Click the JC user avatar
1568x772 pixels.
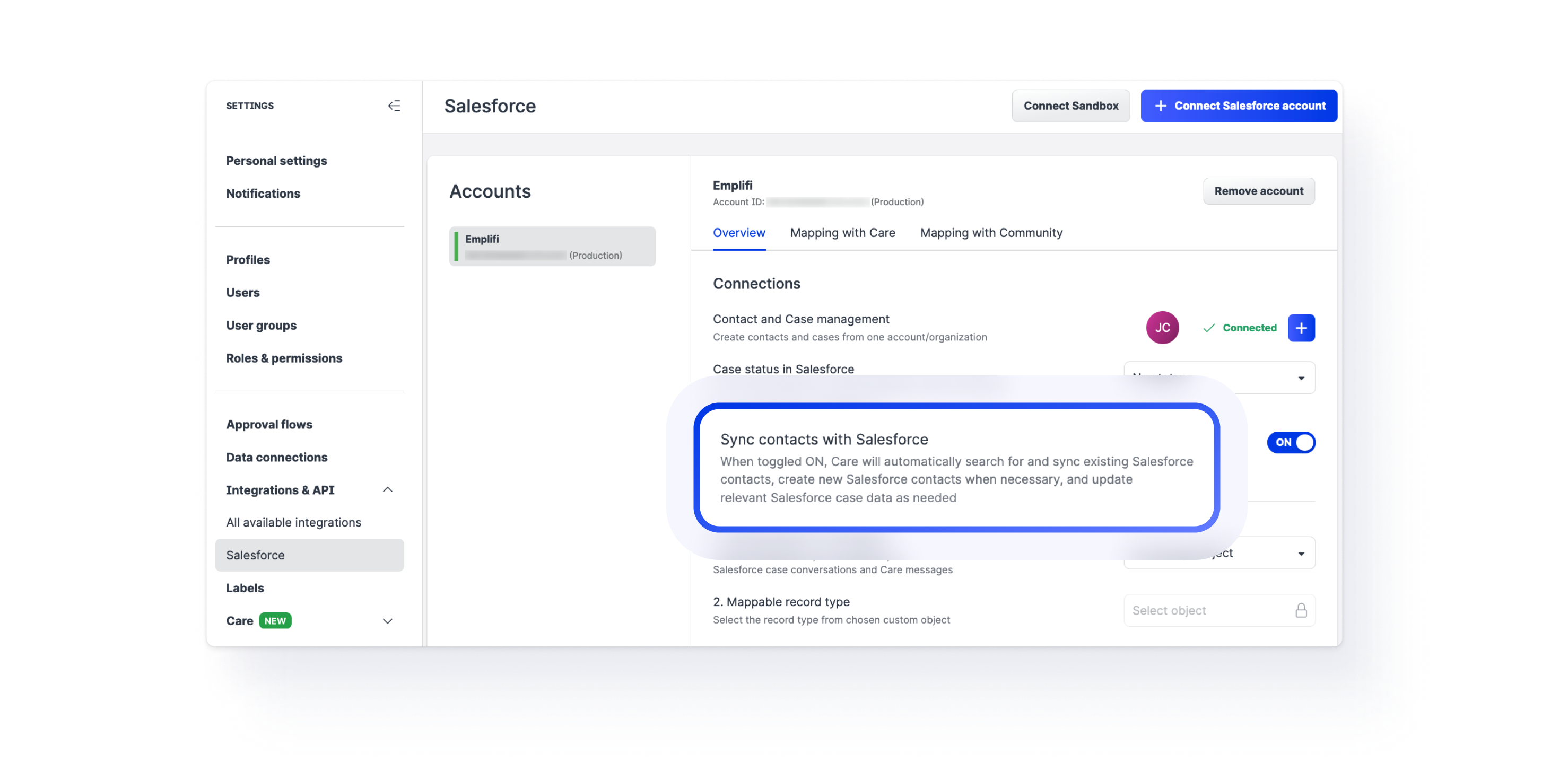coord(1162,328)
